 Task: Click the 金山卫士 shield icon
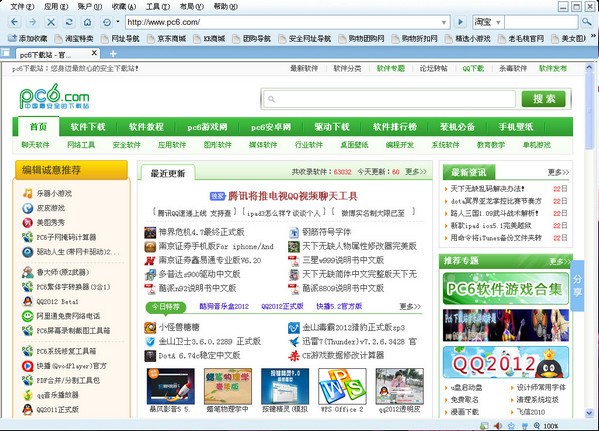coord(150,341)
